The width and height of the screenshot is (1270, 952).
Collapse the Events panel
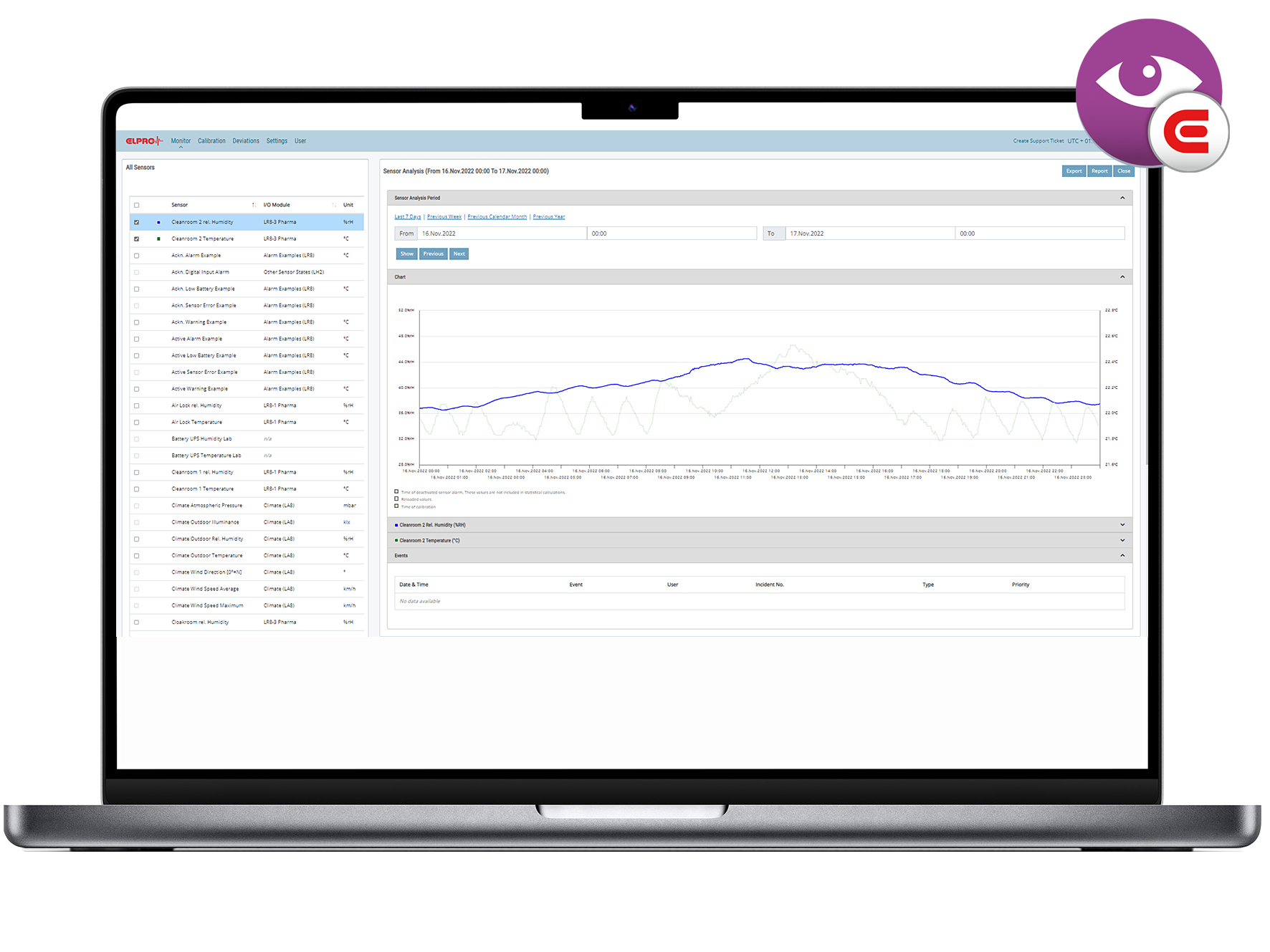point(1122,556)
